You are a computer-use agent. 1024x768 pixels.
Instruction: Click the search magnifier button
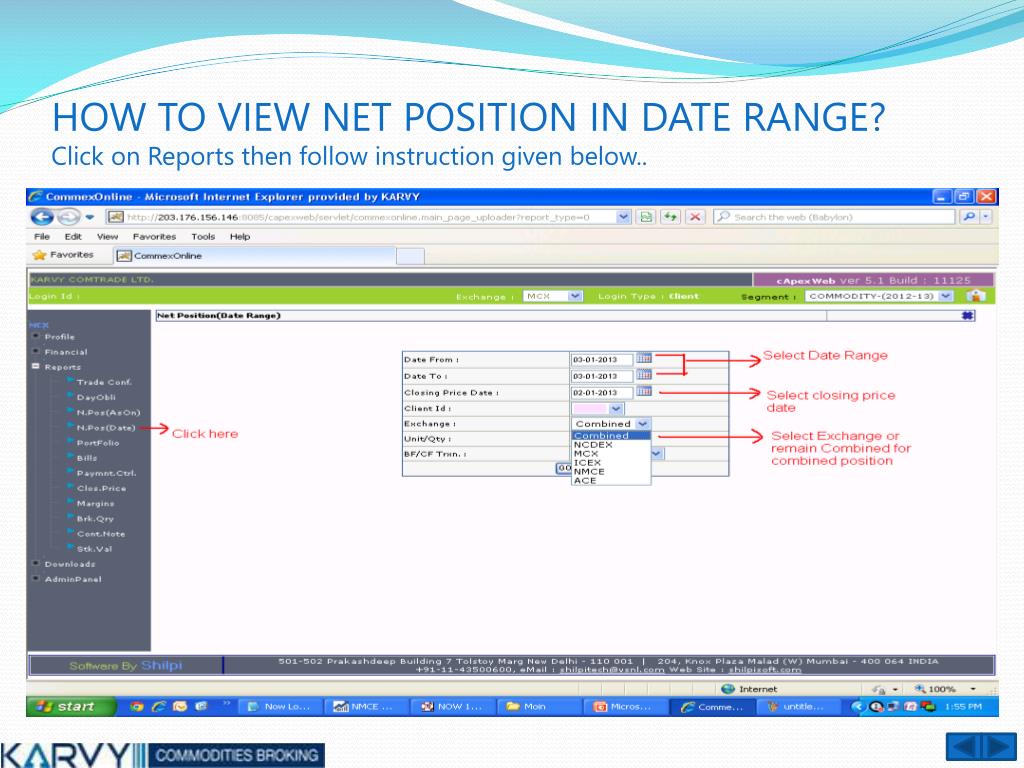tap(969, 217)
